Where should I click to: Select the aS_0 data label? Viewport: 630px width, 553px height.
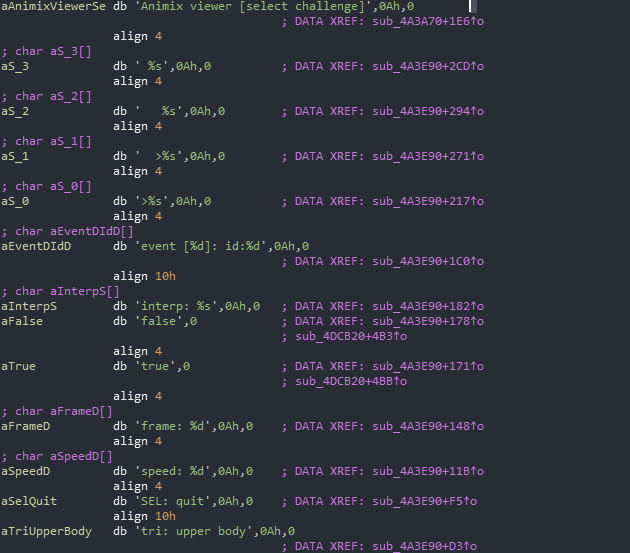tap(15, 201)
